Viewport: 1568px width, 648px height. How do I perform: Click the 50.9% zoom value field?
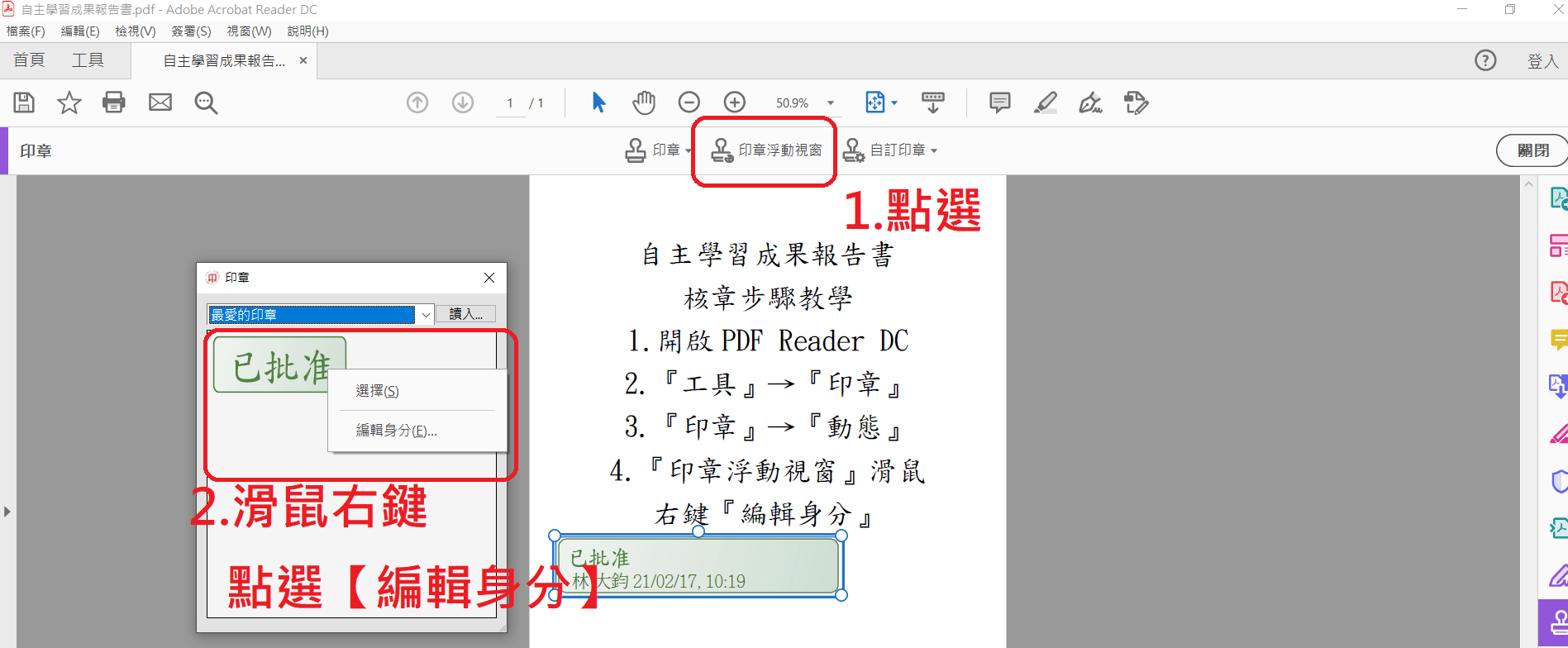coord(792,103)
